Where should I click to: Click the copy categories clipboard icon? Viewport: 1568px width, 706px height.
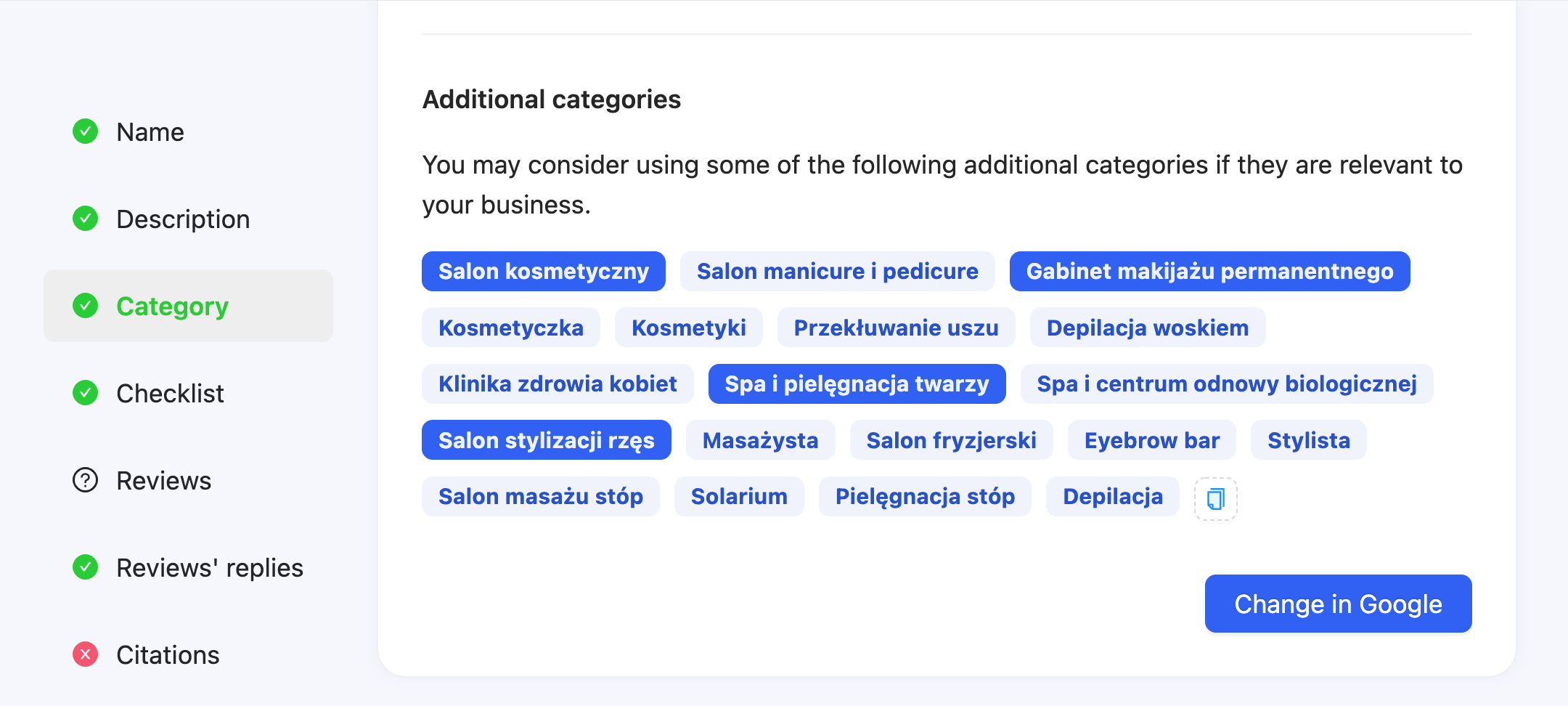(x=1216, y=499)
